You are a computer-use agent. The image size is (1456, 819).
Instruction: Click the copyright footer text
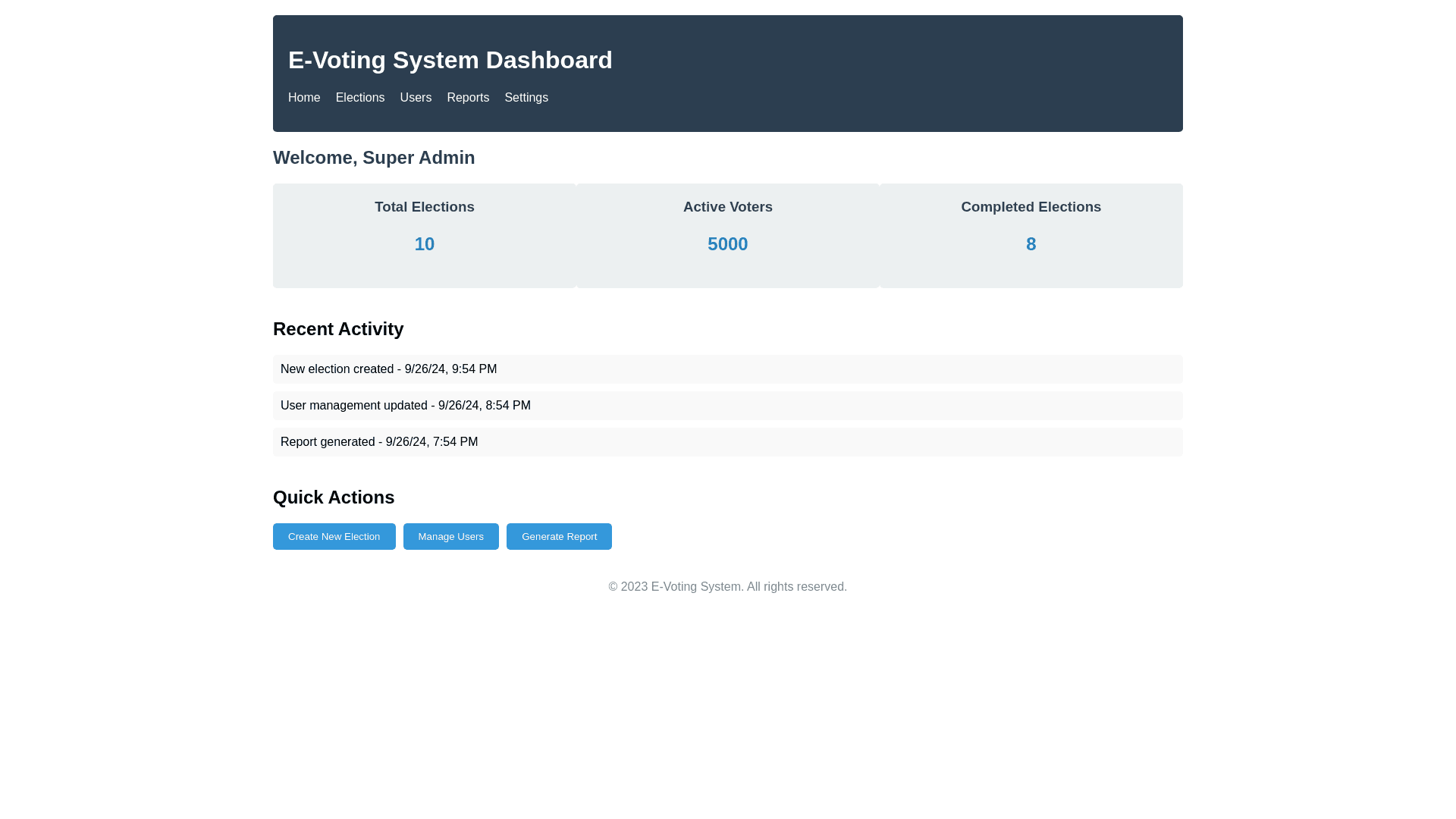[x=727, y=587]
